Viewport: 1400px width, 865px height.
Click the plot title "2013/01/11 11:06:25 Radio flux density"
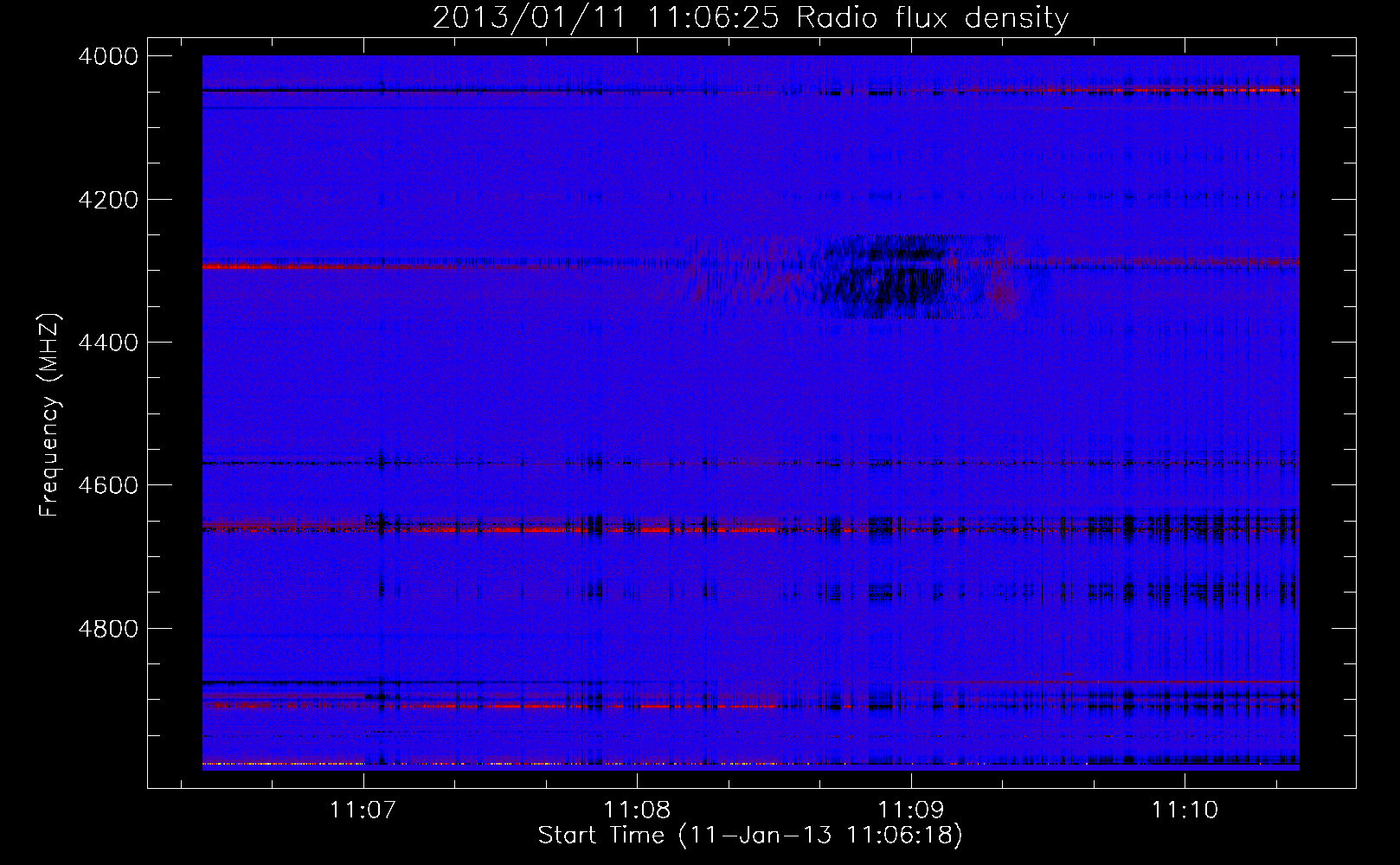750,17
